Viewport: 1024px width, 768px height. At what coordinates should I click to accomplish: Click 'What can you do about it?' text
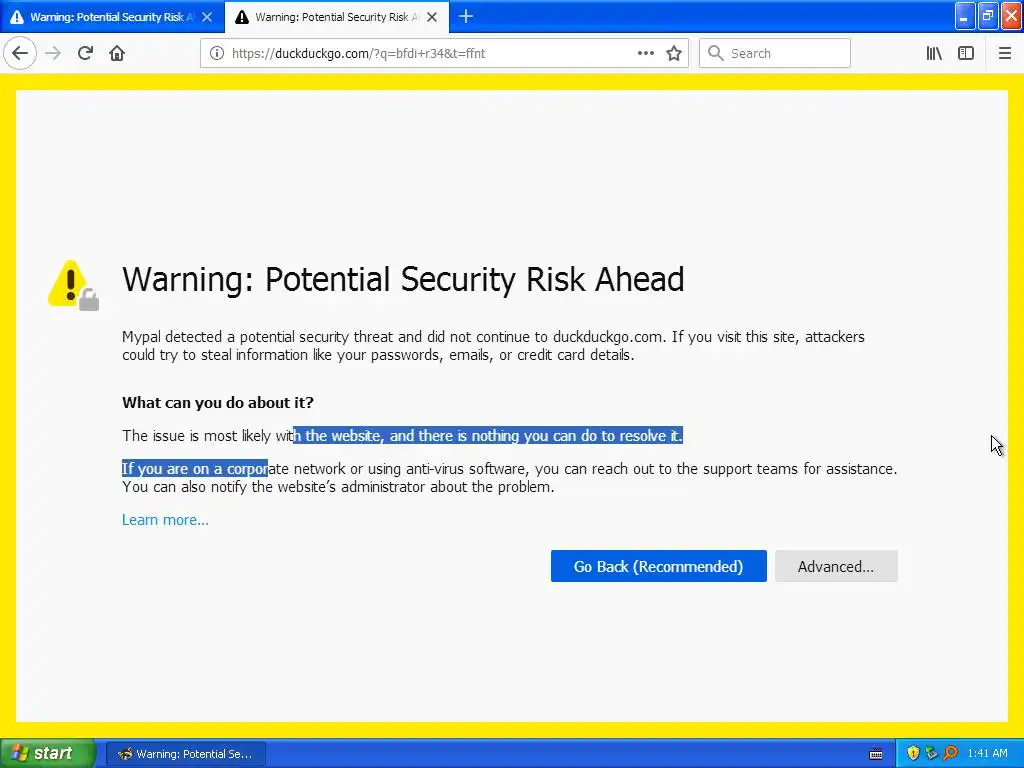click(x=217, y=402)
